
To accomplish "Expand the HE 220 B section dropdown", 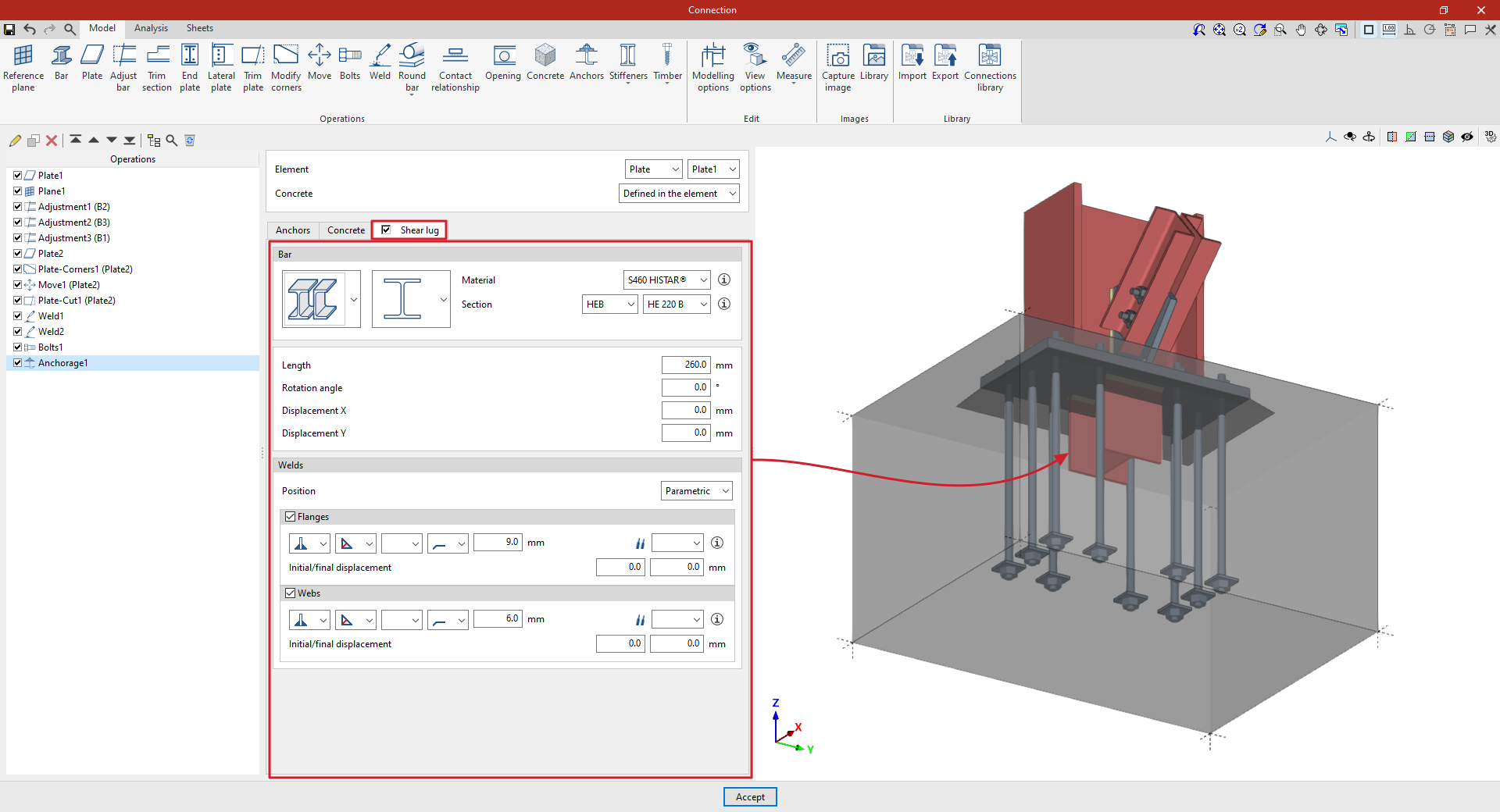I will [676, 304].
